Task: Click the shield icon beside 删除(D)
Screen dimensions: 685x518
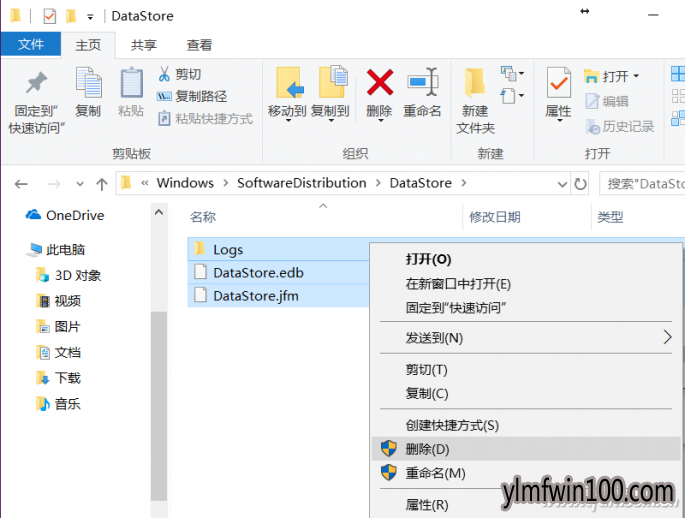Action: pos(388,449)
